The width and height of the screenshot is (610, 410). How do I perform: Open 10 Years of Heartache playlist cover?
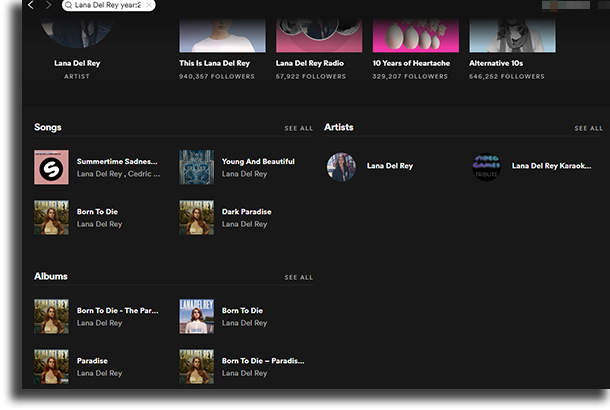click(415, 35)
